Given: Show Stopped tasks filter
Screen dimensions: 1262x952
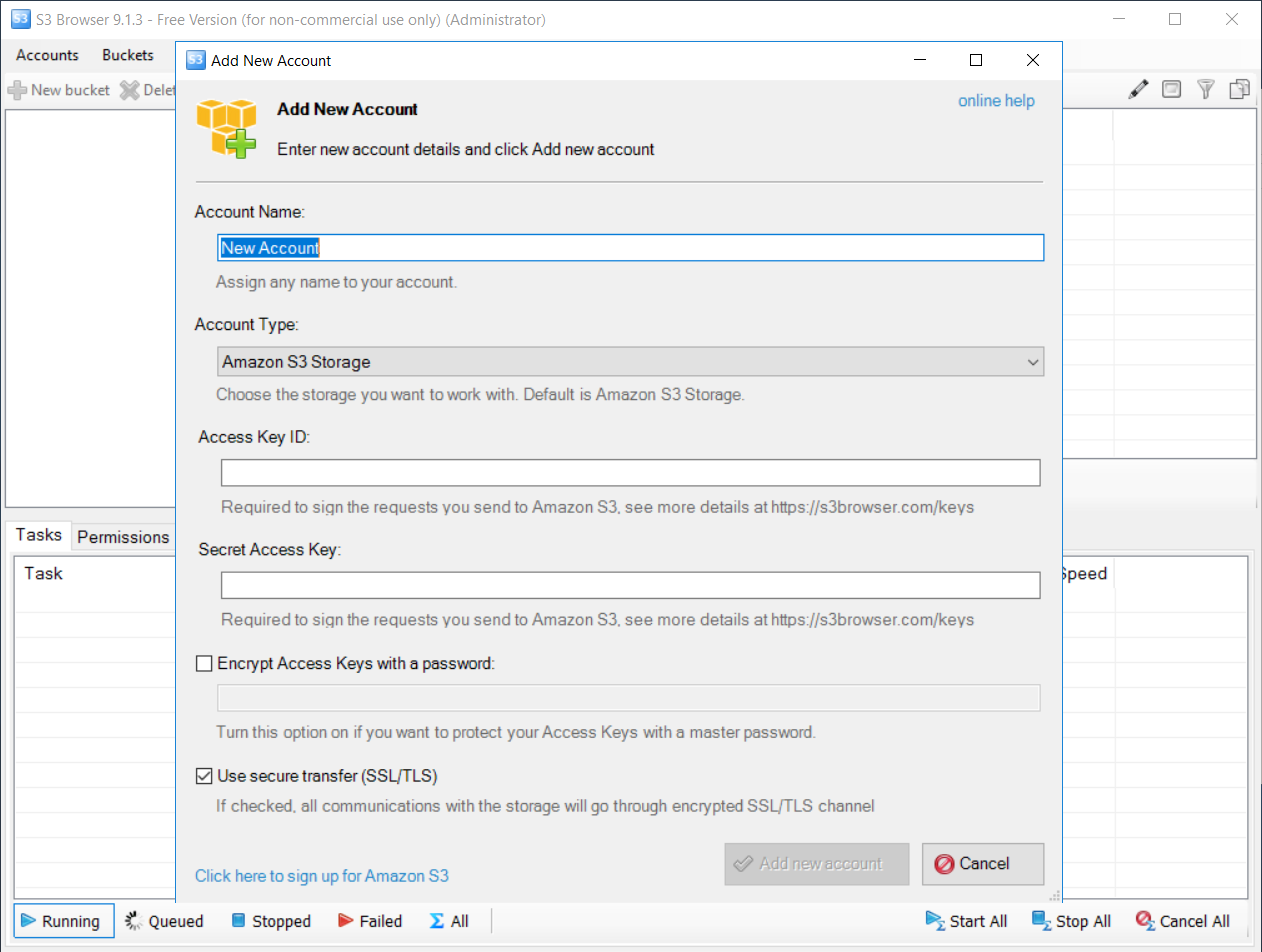Looking at the screenshot, I should [x=270, y=921].
